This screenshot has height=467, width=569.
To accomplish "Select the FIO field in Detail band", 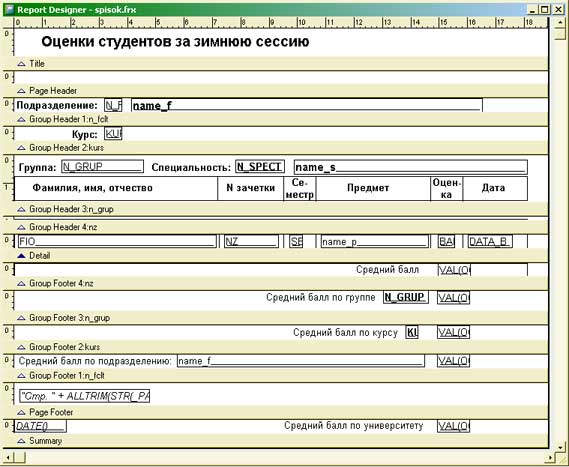I will click(117, 241).
